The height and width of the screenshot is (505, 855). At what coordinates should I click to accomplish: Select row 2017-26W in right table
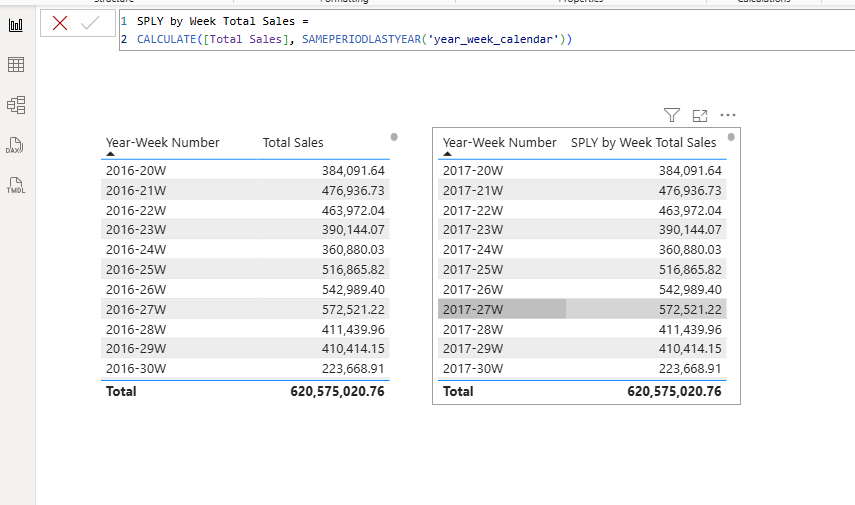click(x=582, y=289)
